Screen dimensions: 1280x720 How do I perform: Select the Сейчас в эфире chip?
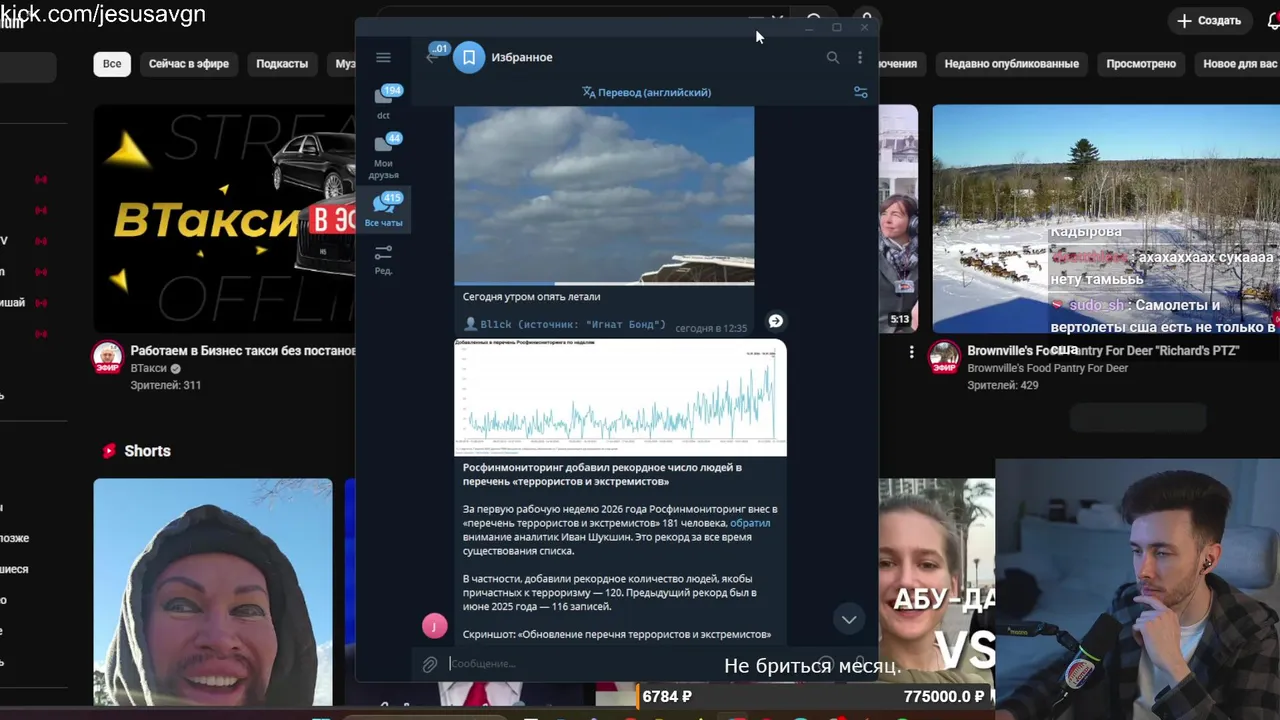189,64
